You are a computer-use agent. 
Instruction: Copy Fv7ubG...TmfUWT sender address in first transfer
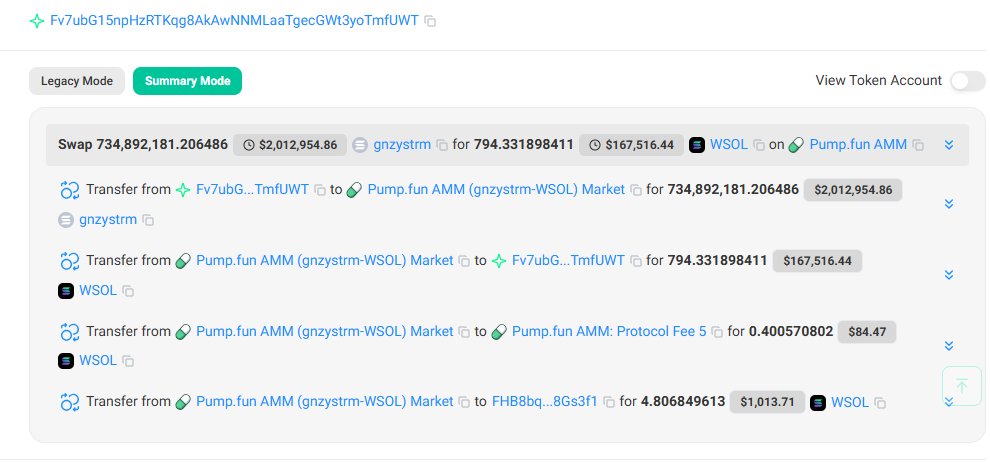320,190
